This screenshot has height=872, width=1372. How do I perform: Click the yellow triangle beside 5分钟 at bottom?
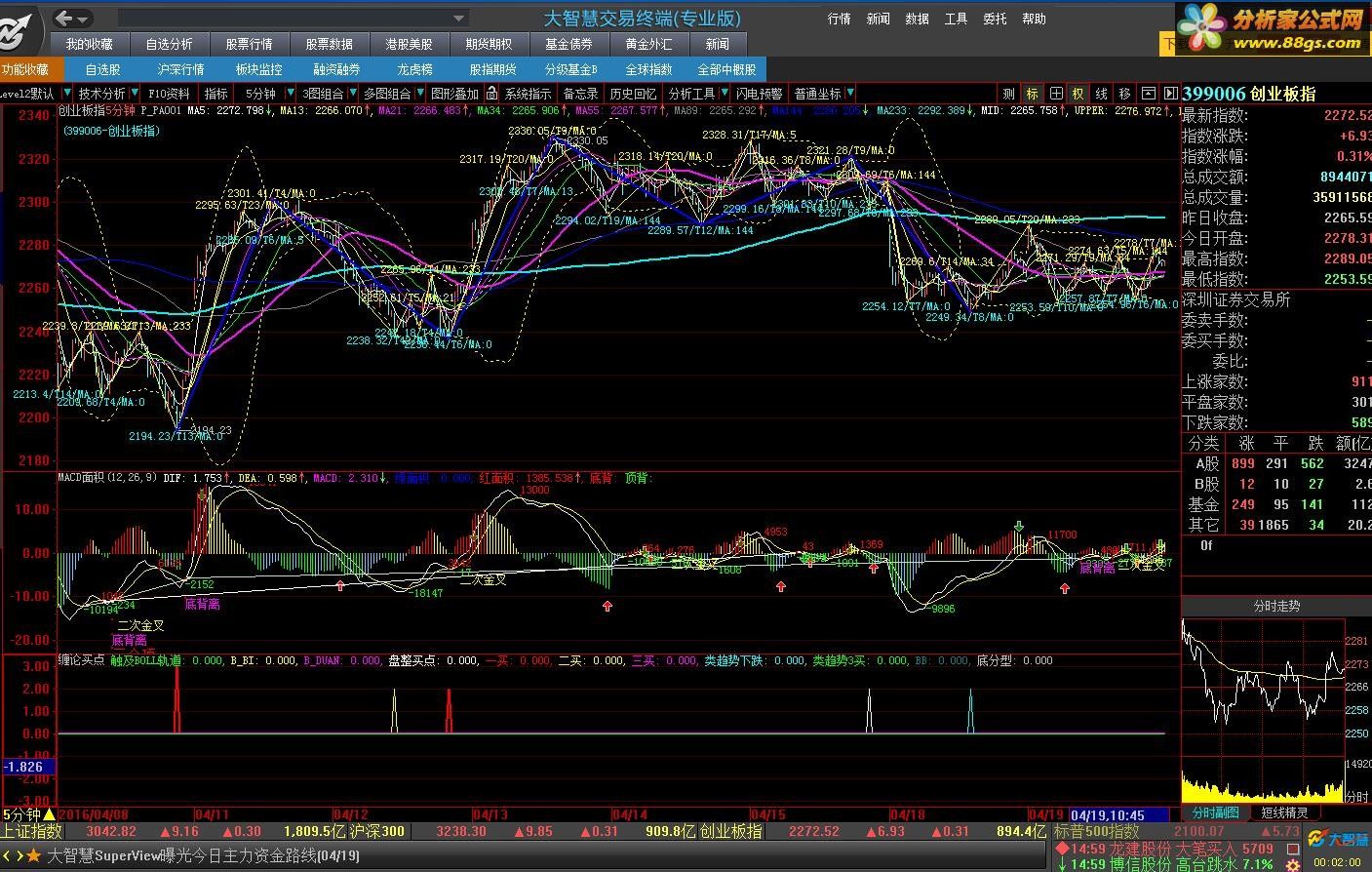(50, 814)
